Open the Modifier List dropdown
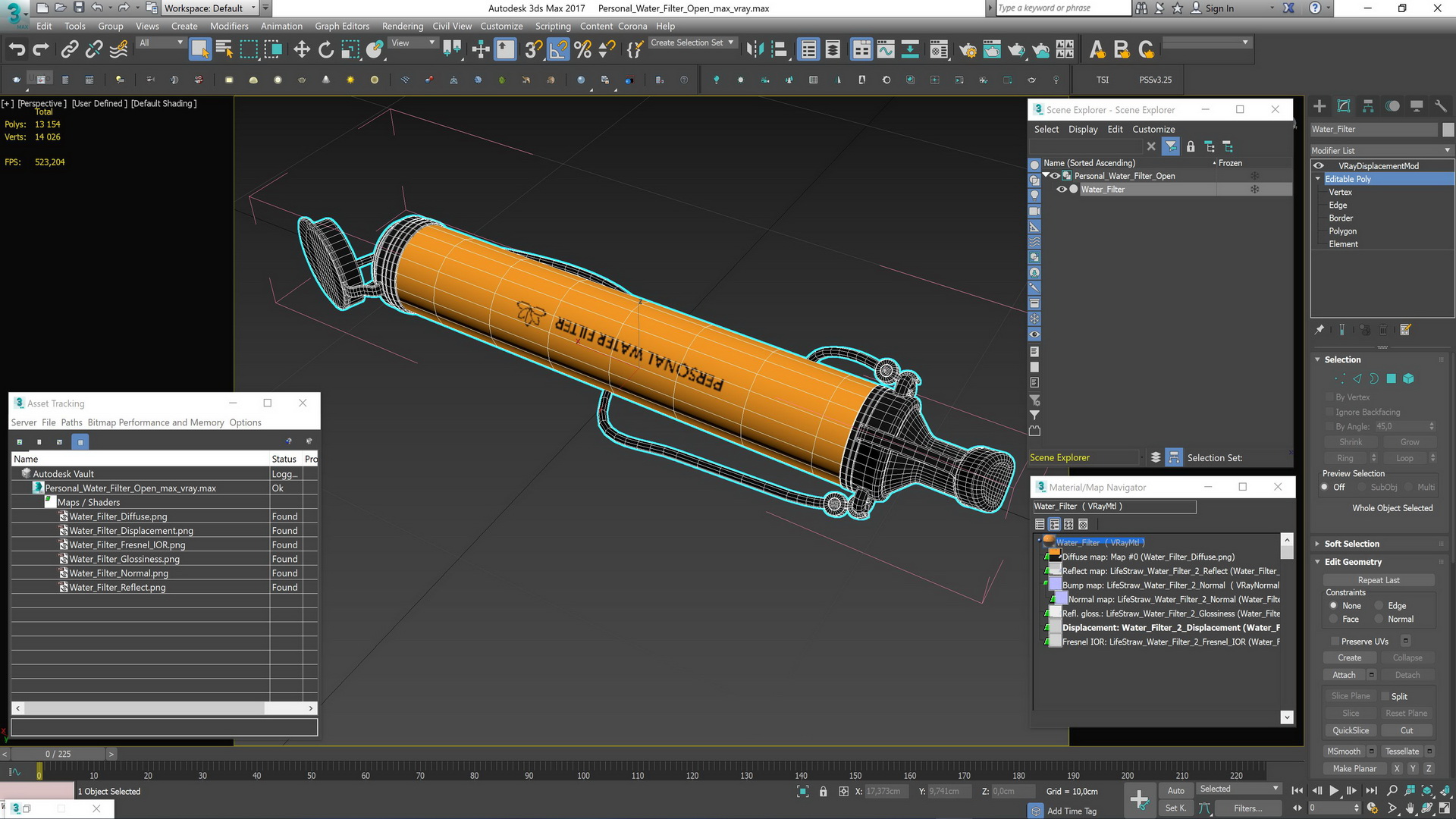 (x=1382, y=150)
